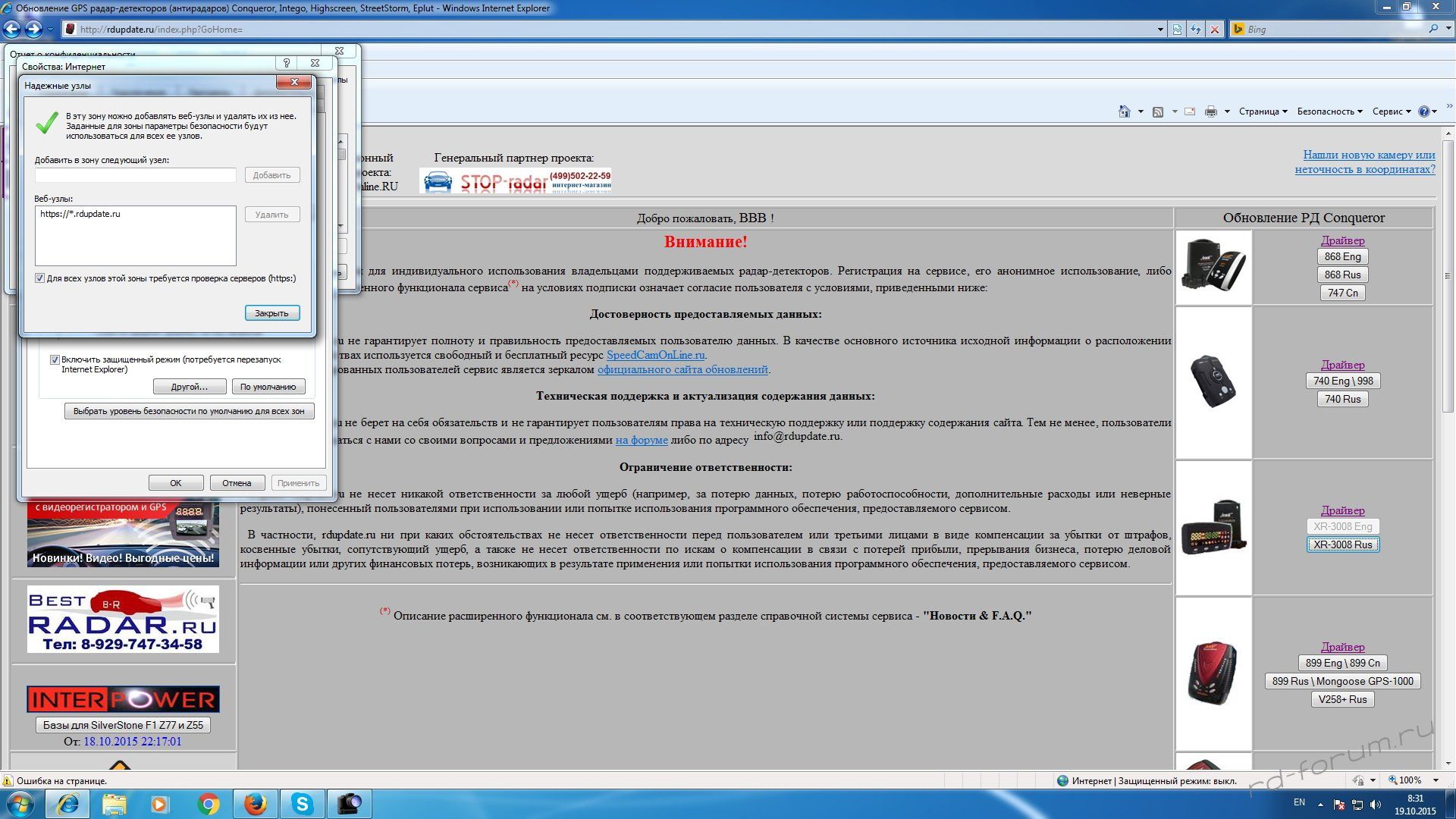Click the Print toolbar icon
Screen dimensions: 1456x819
[x=1210, y=111]
